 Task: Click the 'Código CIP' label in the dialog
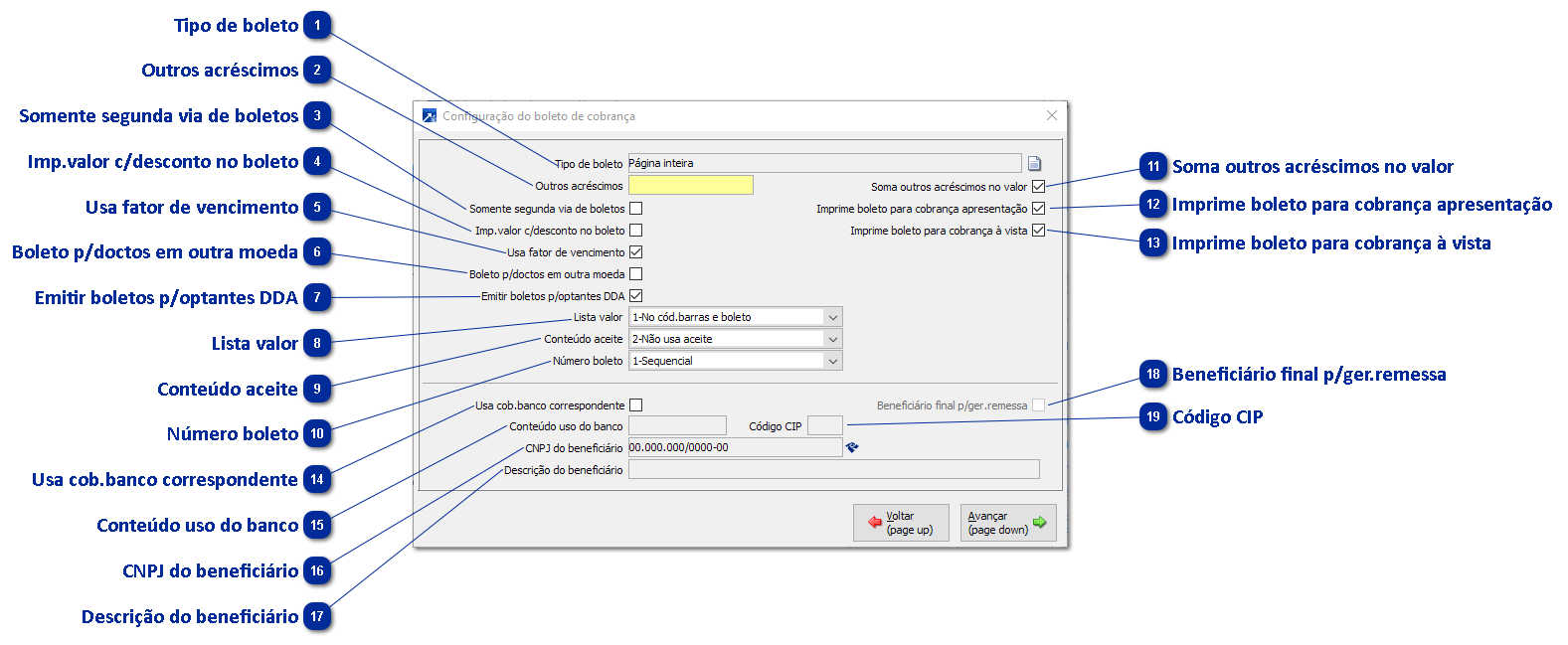coord(775,427)
